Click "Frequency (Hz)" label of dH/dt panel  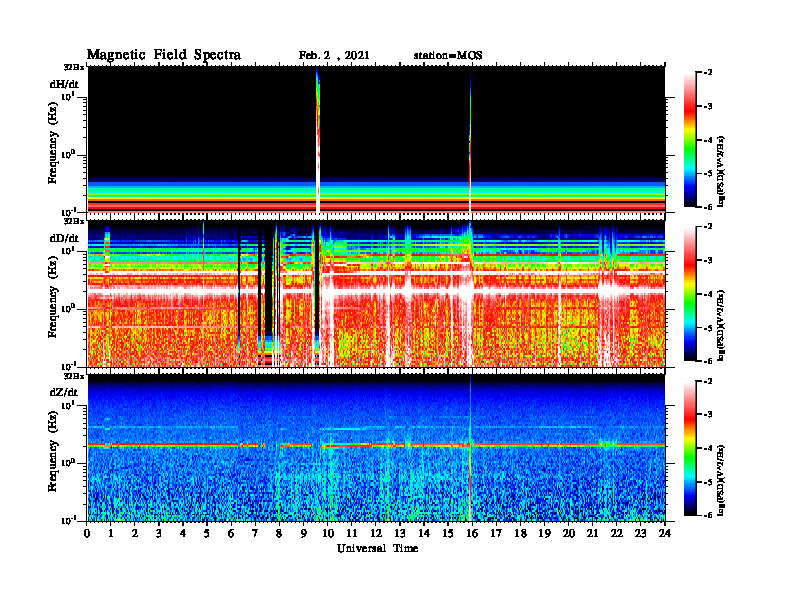click(53, 142)
